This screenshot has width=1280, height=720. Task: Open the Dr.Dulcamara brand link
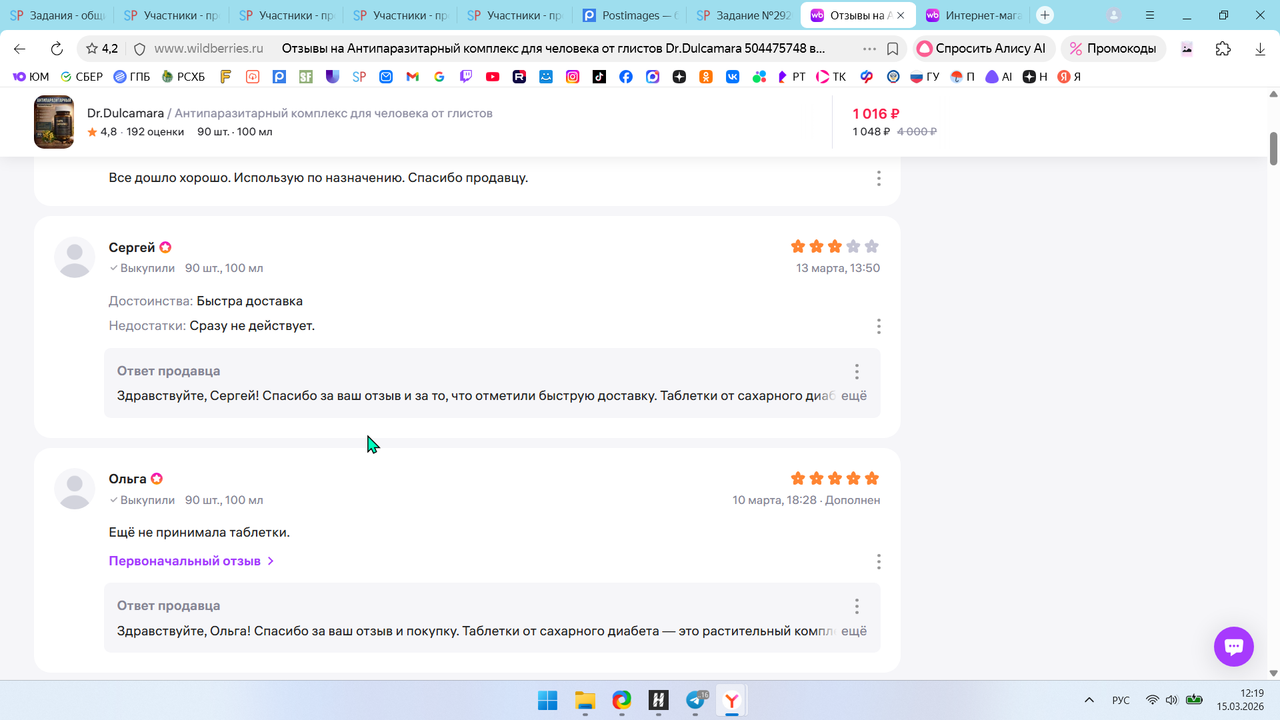125,113
